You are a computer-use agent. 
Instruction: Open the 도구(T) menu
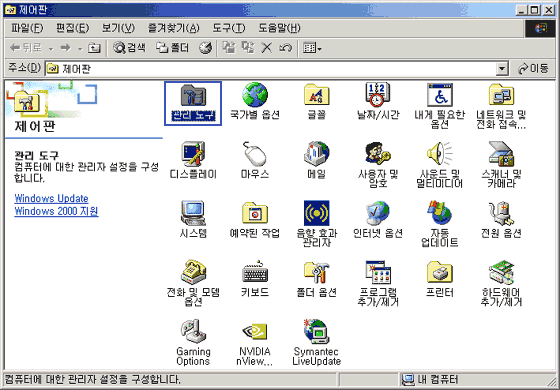[229, 28]
